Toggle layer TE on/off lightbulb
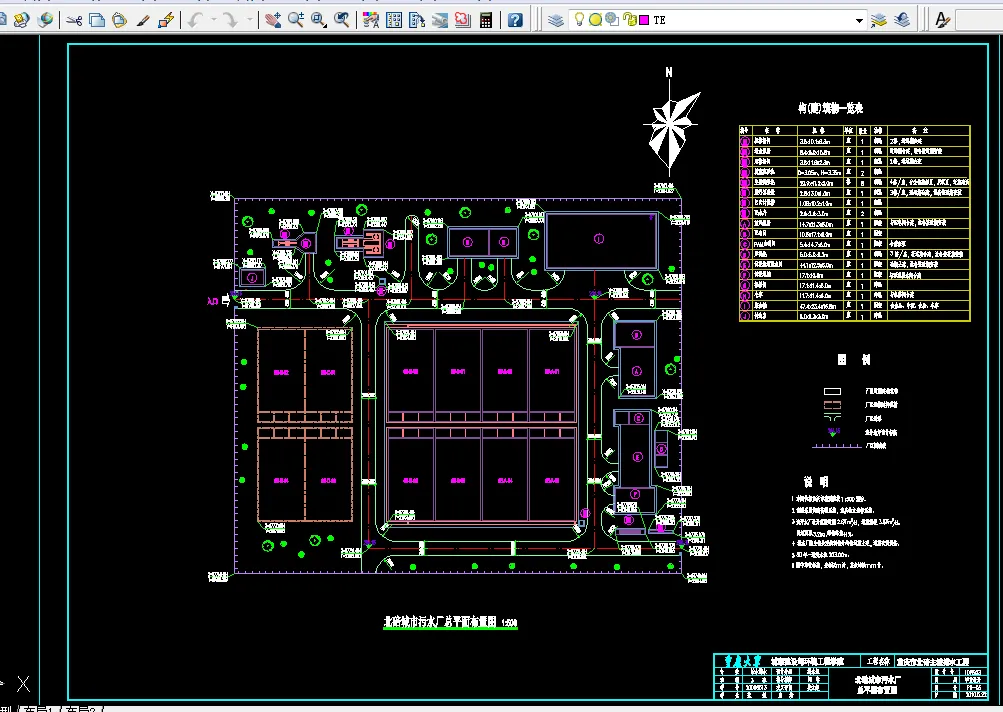 pos(580,20)
